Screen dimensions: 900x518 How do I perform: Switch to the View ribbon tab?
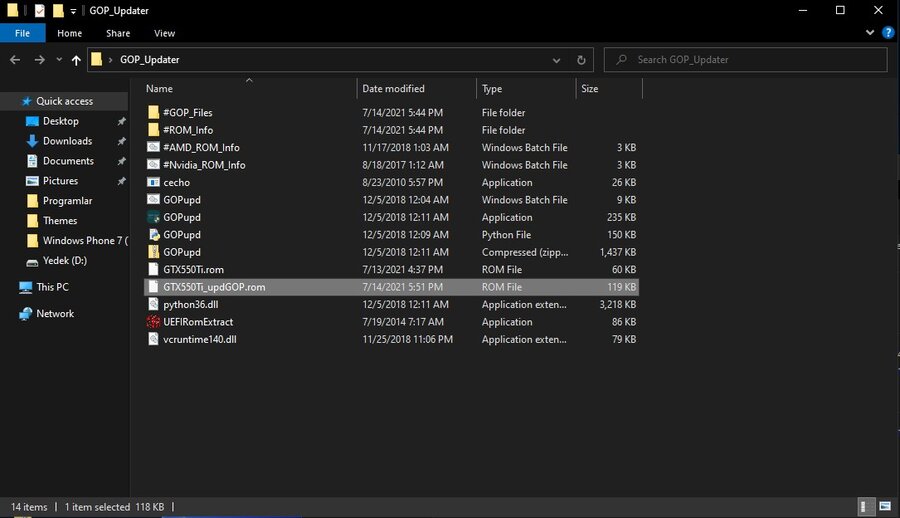point(164,33)
